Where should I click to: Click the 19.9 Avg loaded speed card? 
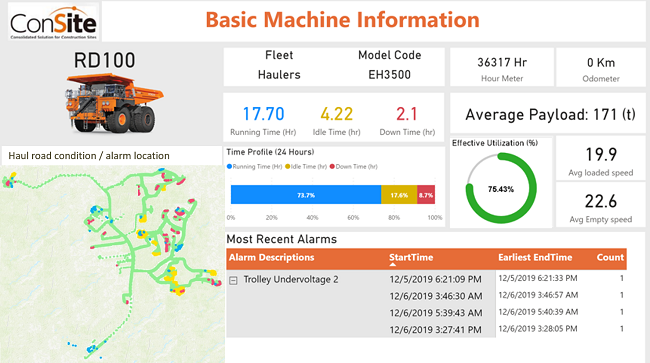(601, 159)
